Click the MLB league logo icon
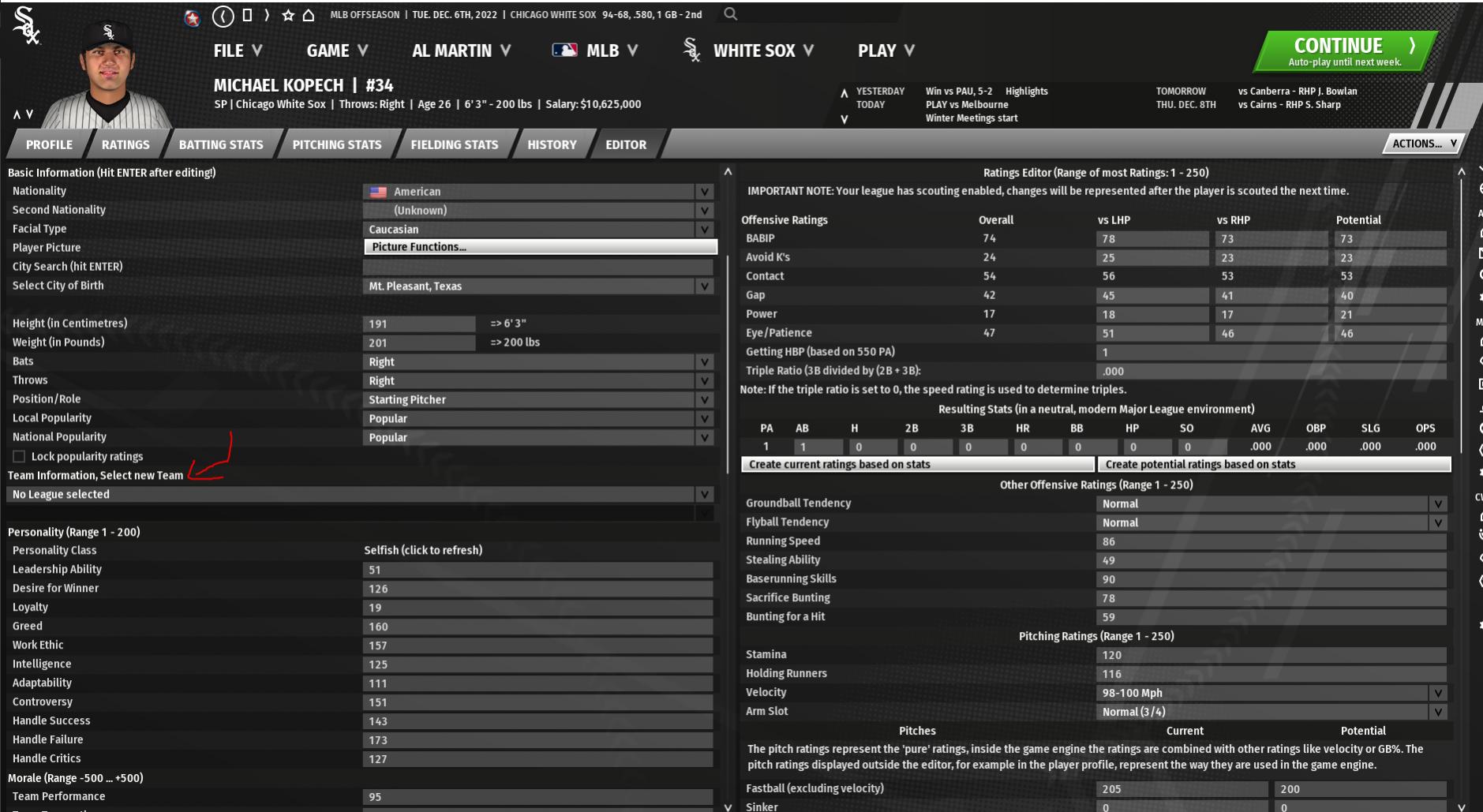 tap(564, 51)
